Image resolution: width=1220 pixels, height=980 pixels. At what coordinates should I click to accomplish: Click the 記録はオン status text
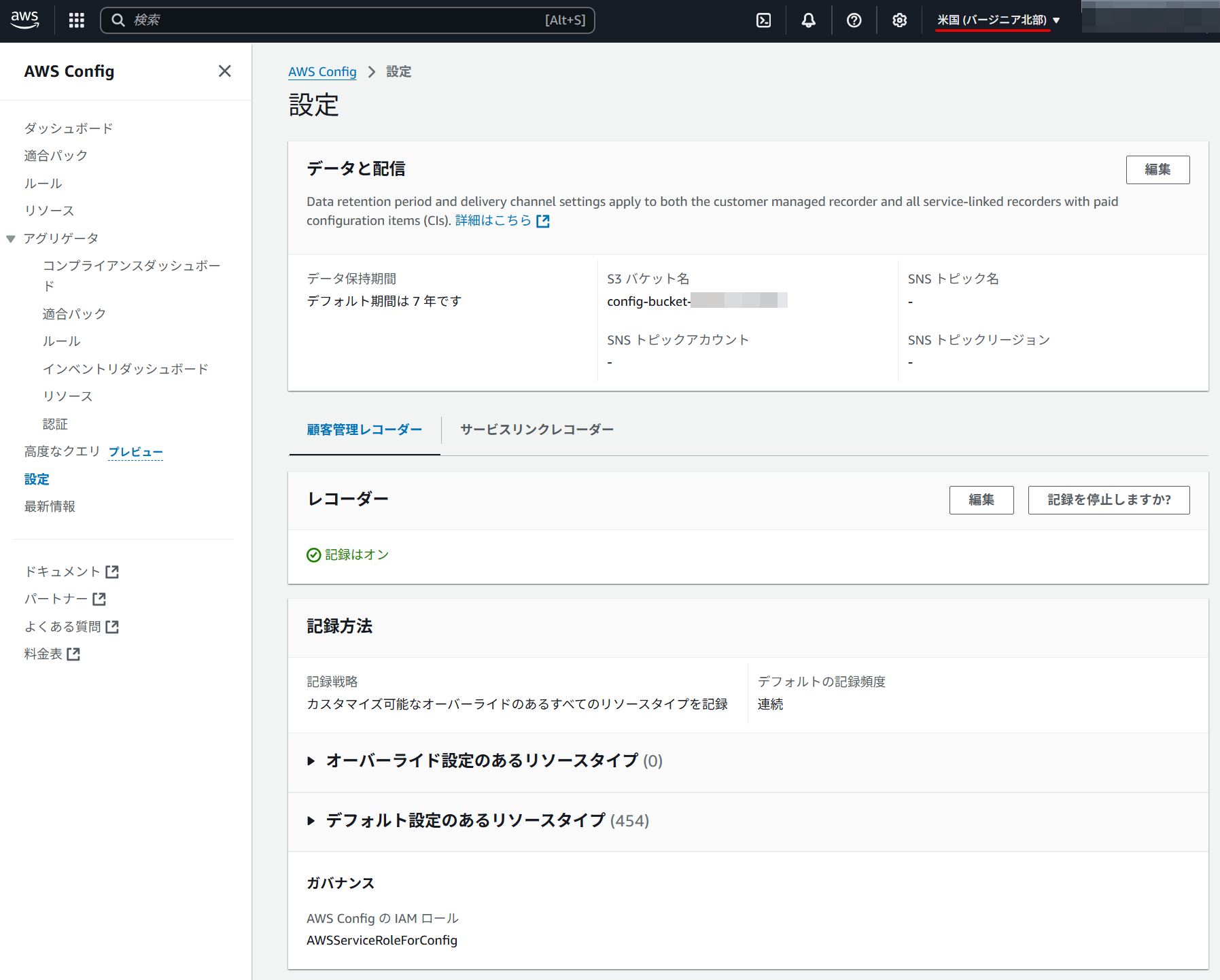pos(357,555)
